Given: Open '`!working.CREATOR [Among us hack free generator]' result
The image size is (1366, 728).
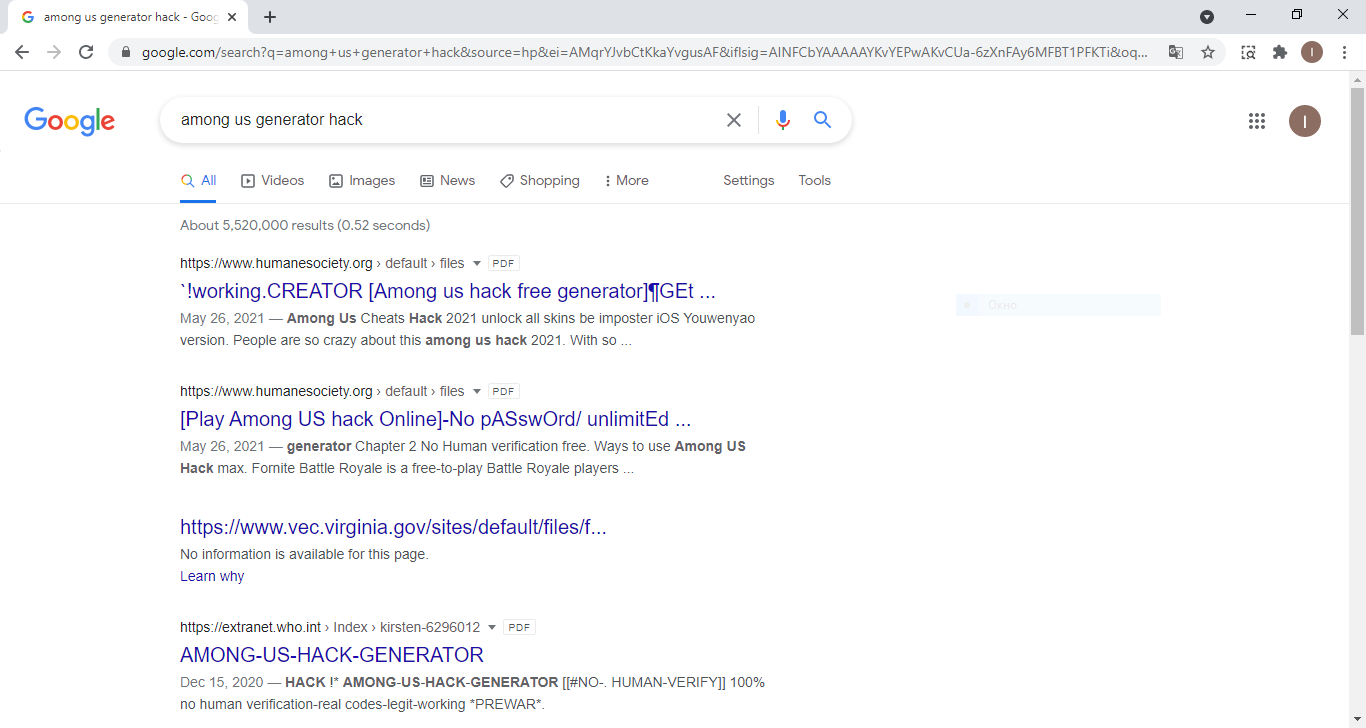Looking at the screenshot, I should tap(448, 292).
